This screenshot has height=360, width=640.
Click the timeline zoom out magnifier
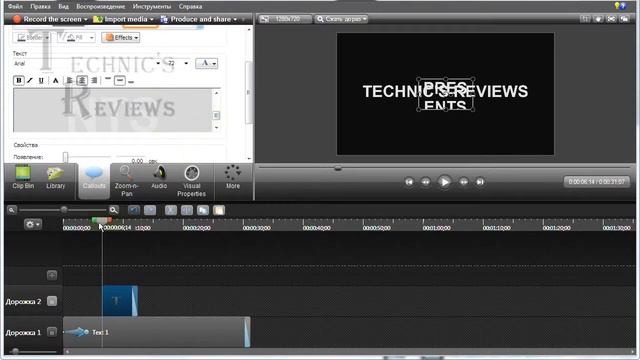12,210
